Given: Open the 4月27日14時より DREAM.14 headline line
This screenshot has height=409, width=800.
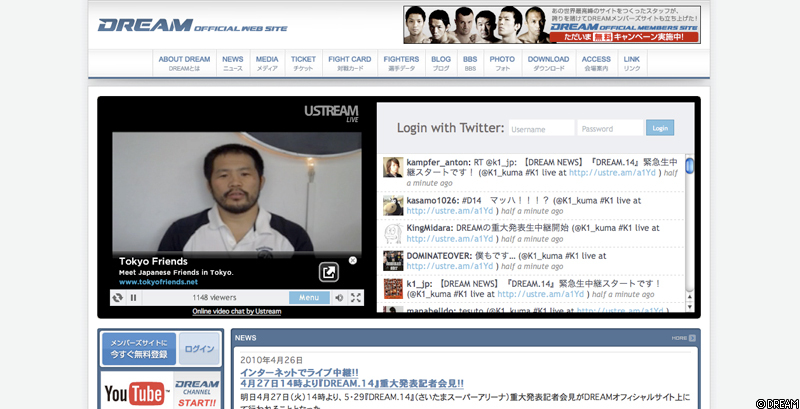Looking at the screenshot, I should click(x=352, y=384).
